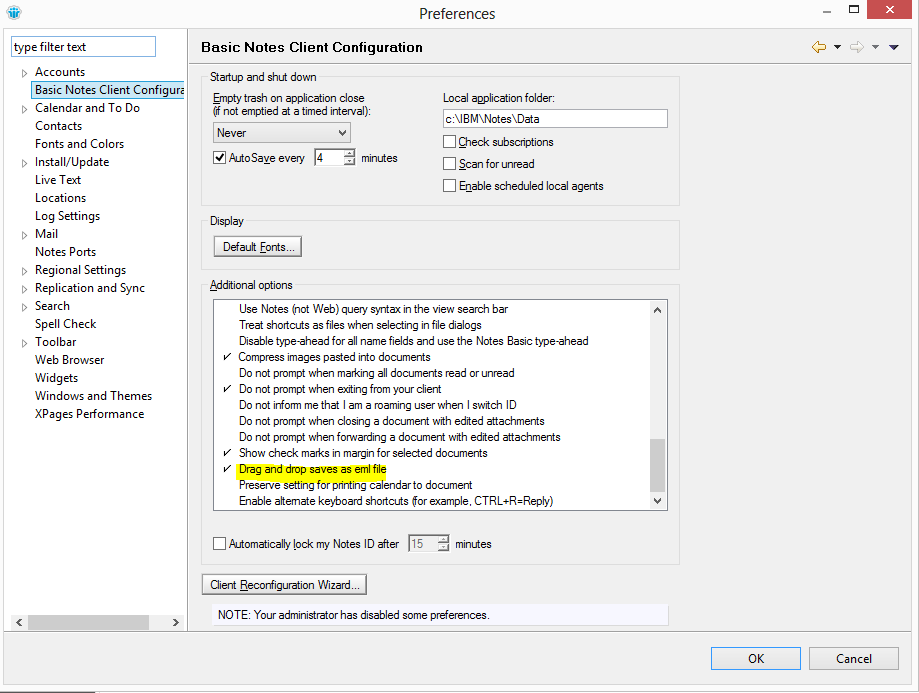This screenshot has width=919, height=693.
Task: Select Spell Check preferences
Action: click(x=66, y=324)
